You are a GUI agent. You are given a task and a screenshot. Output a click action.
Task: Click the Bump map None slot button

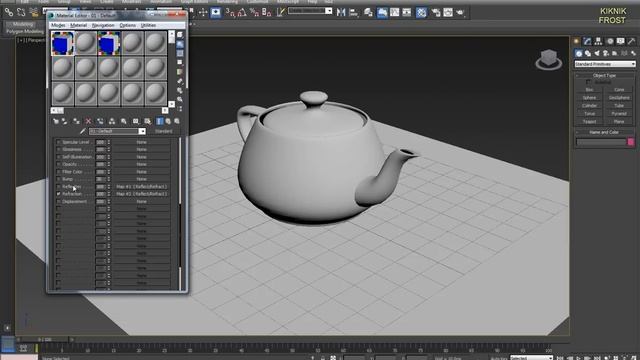142,179
